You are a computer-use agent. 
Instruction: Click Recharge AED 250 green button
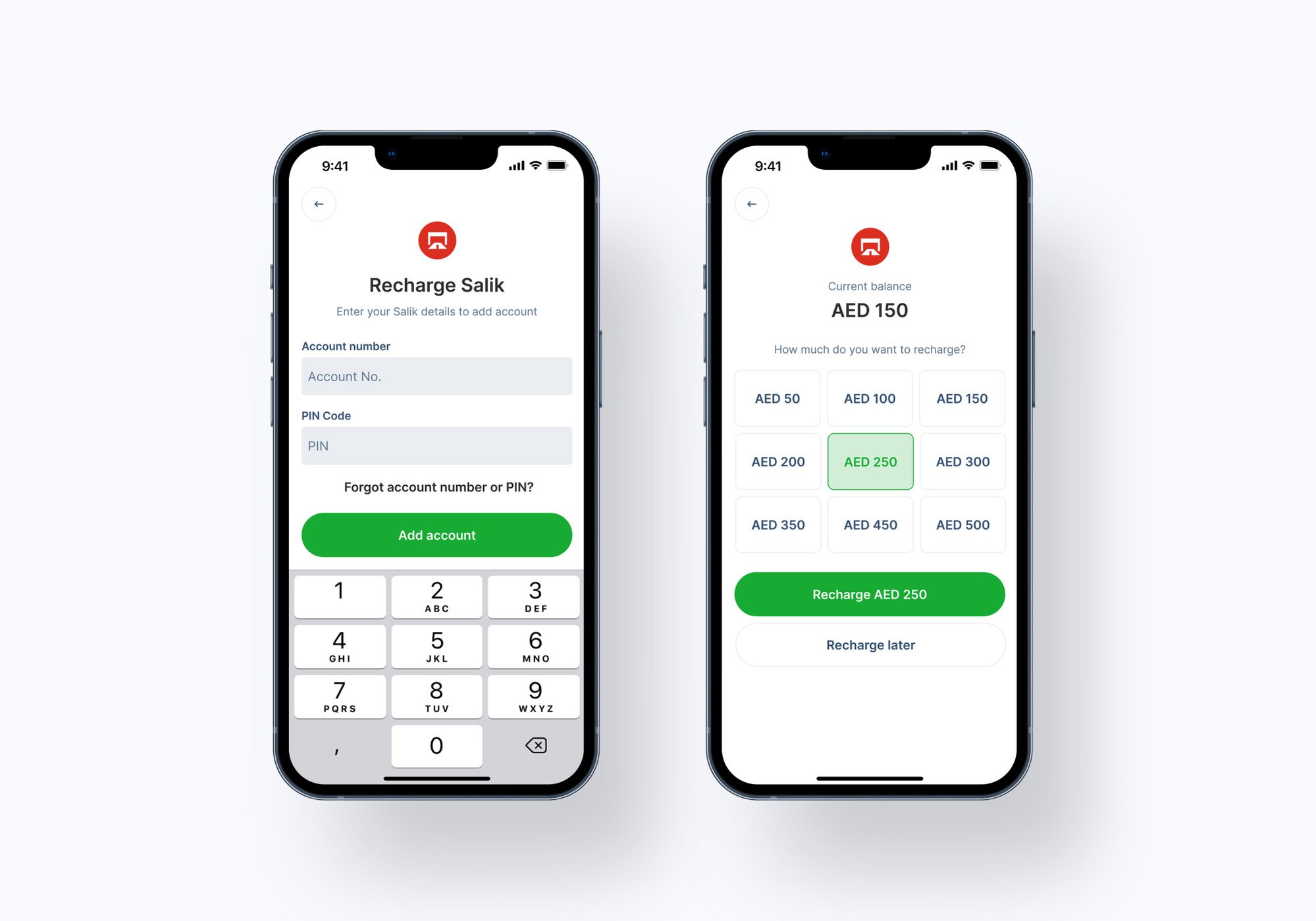[x=870, y=594]
